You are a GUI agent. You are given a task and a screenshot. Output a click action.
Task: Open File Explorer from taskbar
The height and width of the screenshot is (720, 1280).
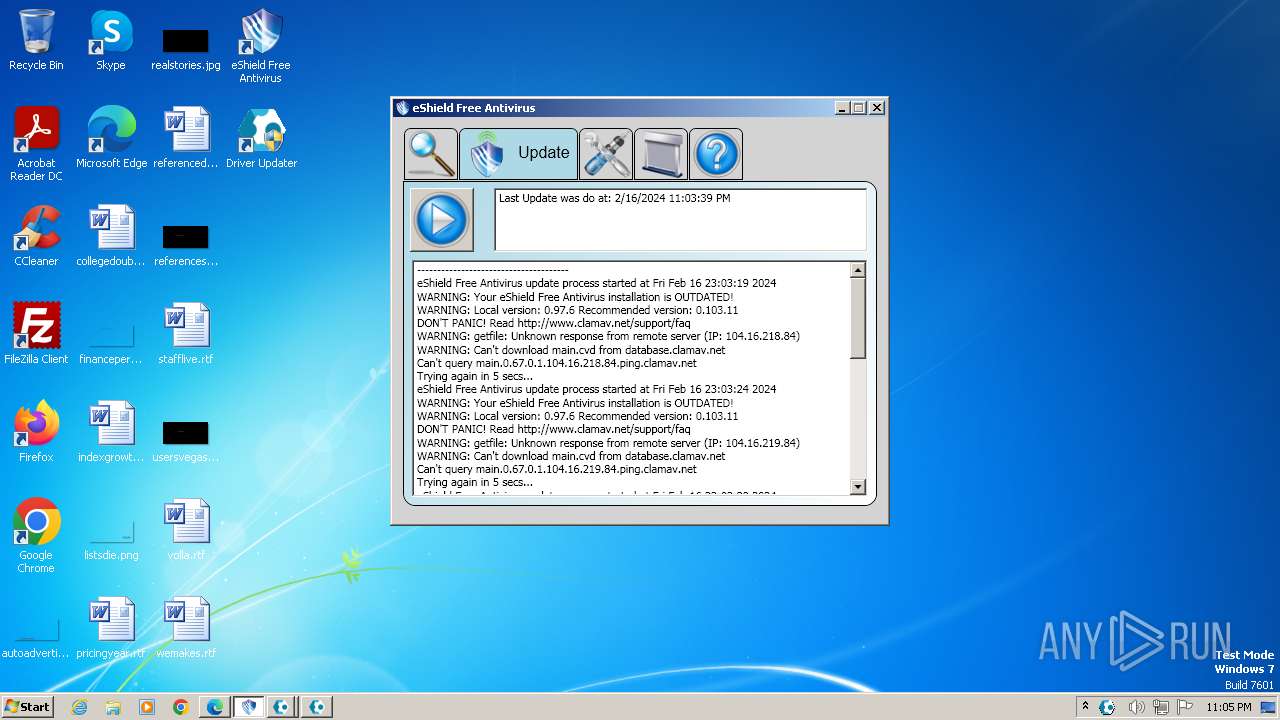point(113,707)
